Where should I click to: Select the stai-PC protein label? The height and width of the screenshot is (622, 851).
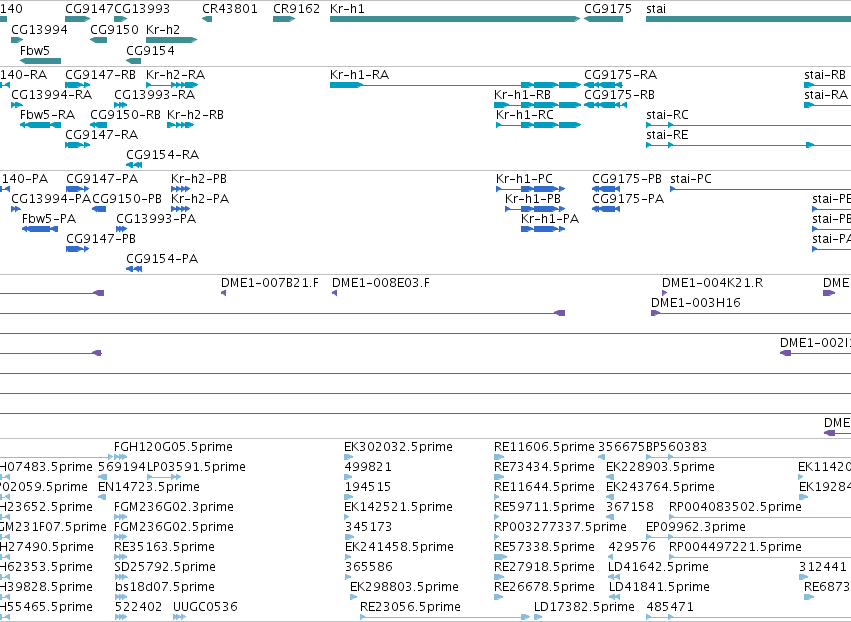point(691,179)
